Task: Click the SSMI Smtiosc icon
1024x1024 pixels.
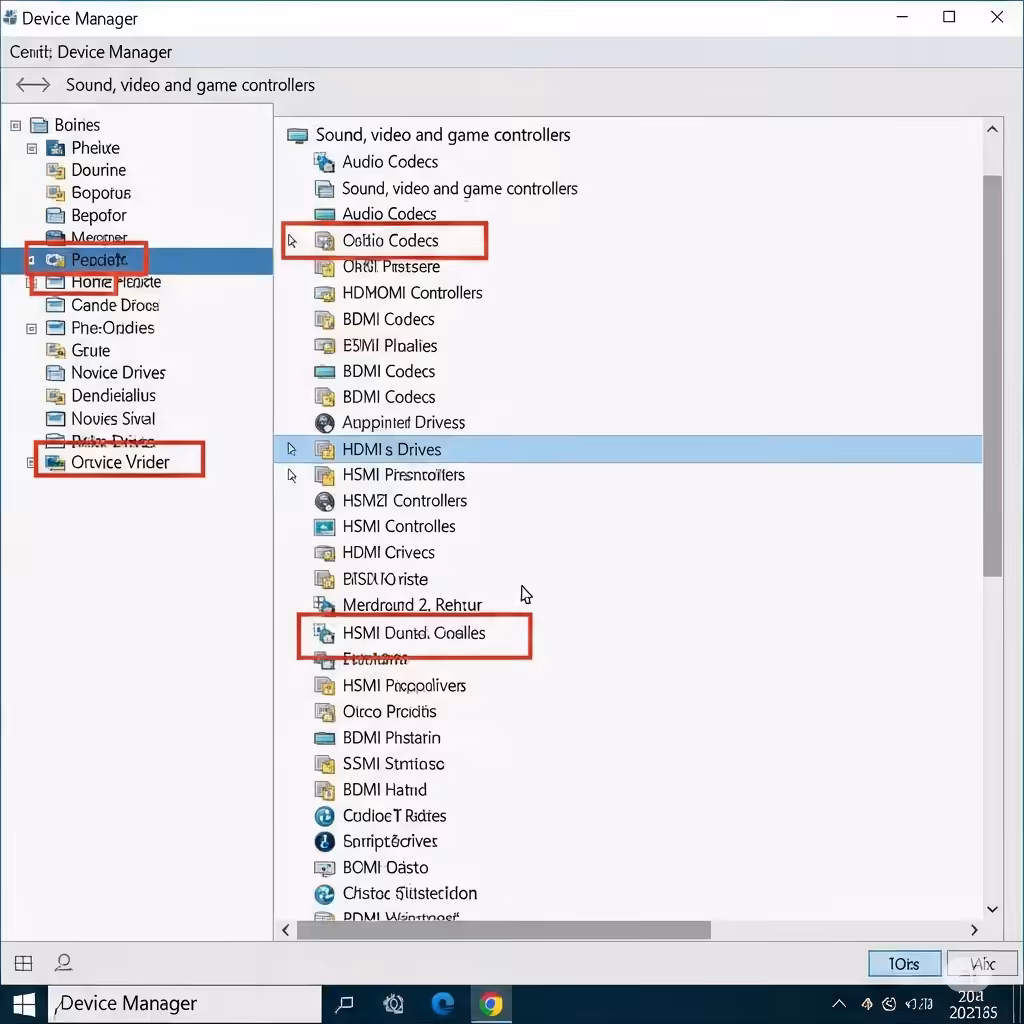Action: [324, 763]
